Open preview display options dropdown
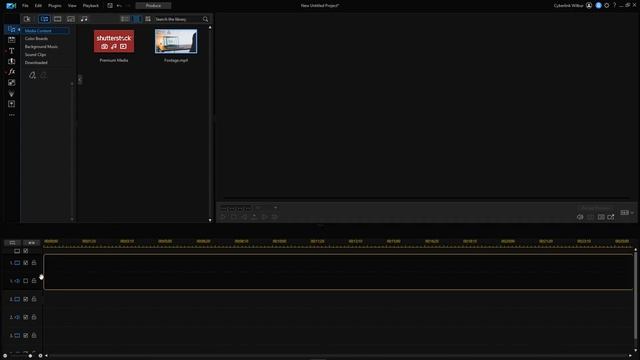Screen dimensions: 640x360 coord(627,213)
